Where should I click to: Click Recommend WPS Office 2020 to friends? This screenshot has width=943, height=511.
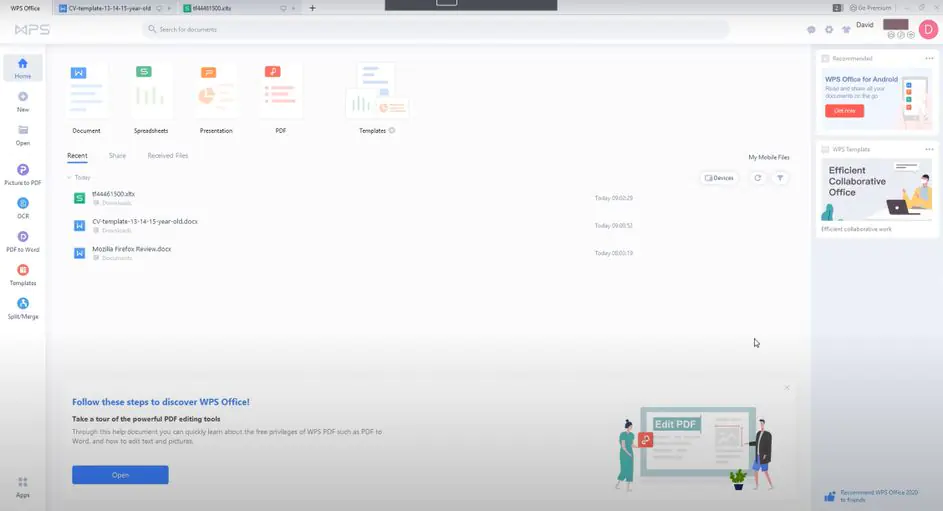click(879, 496)
